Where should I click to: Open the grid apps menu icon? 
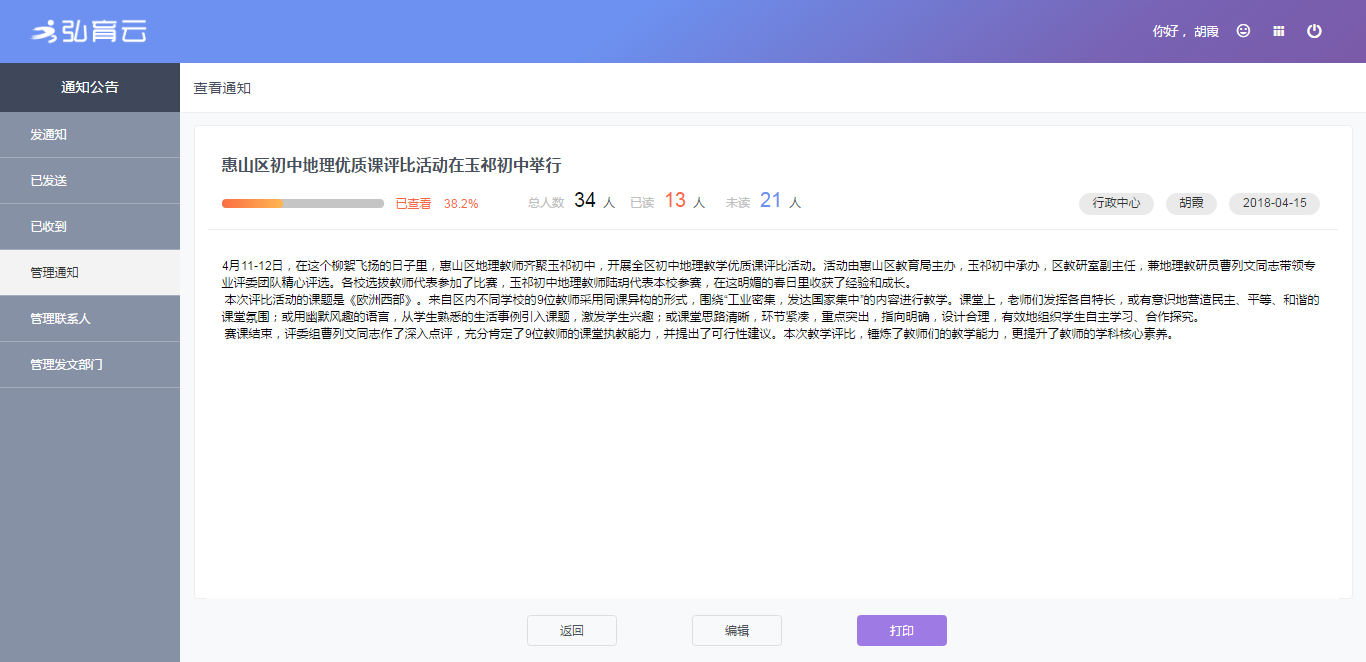click(x=1278, y=31)
